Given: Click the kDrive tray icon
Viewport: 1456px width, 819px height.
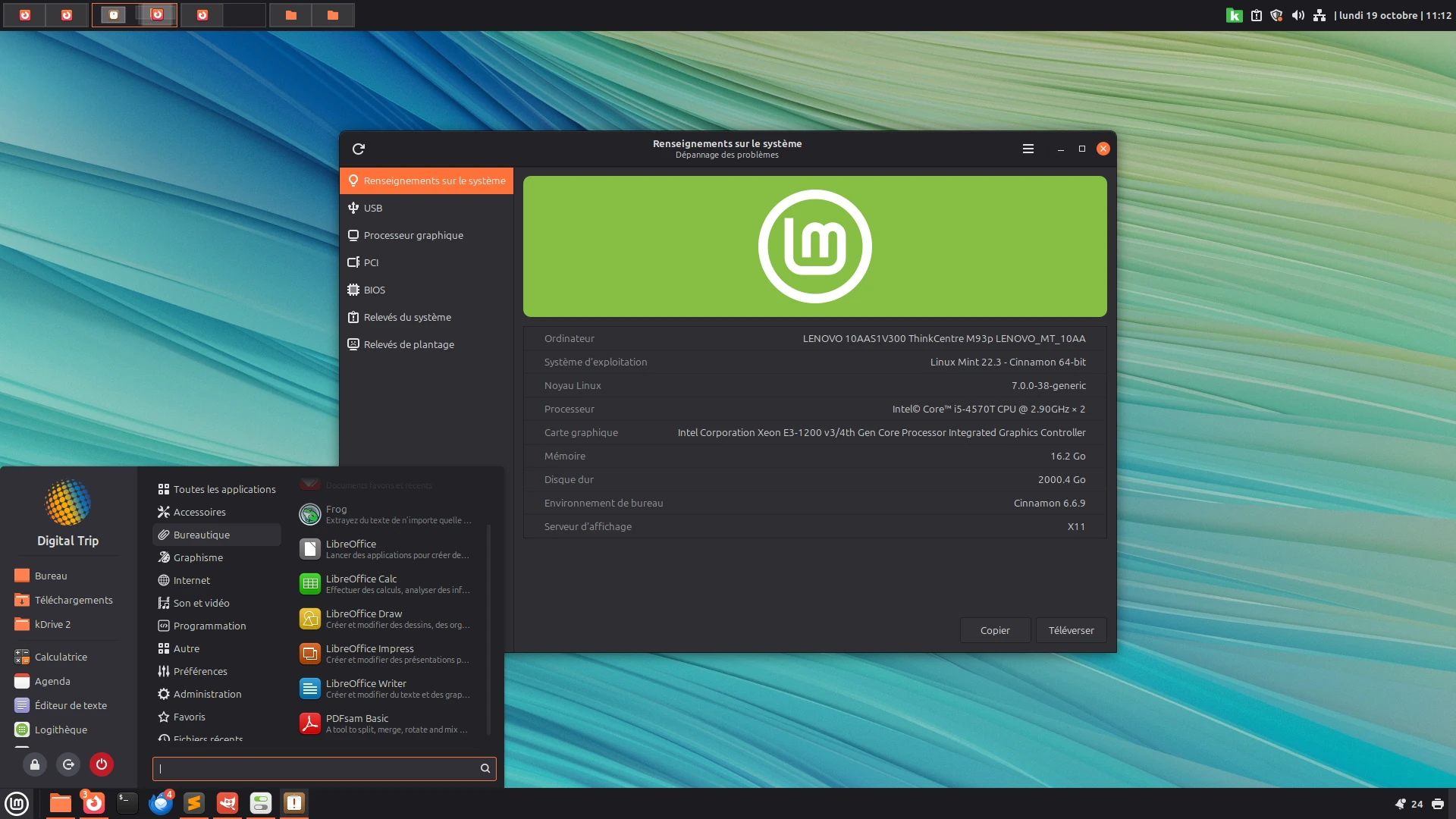Looking at the screenshot, I should tap(1235, 15).
